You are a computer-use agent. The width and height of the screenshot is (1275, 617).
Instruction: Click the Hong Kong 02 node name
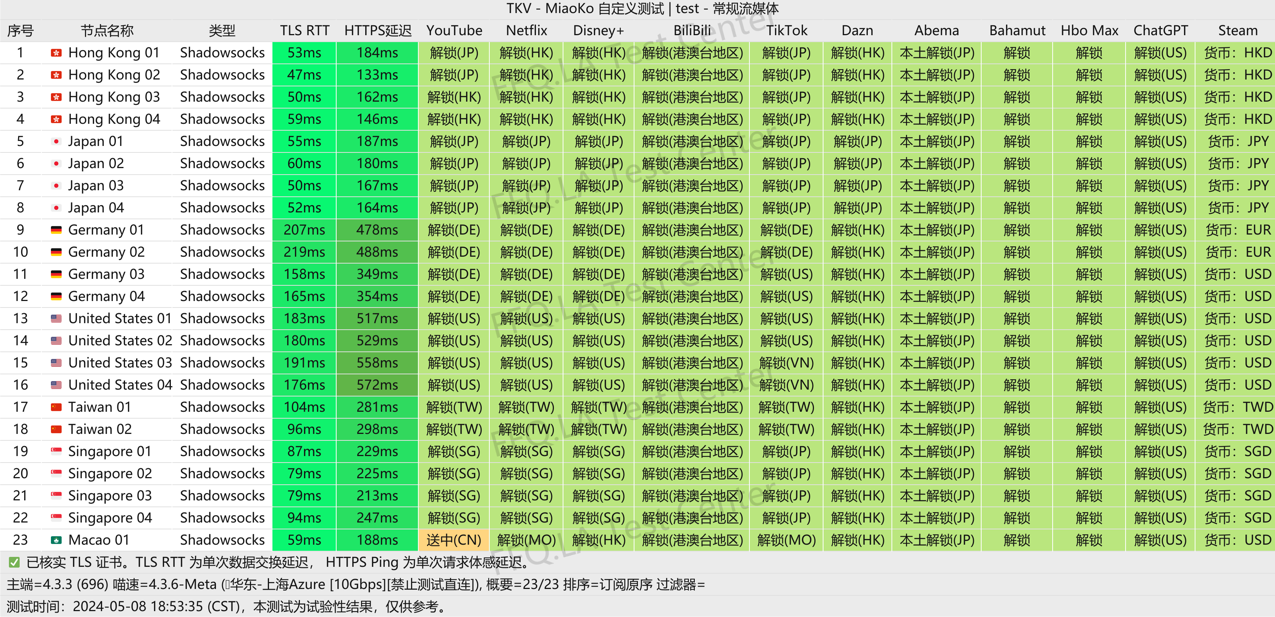pyautogui.click(x=114, y=75)
